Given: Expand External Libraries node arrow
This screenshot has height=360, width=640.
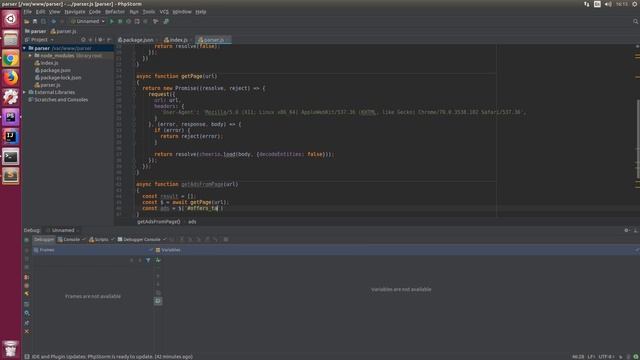Looking at the screenshot, I should pos(25,92).
